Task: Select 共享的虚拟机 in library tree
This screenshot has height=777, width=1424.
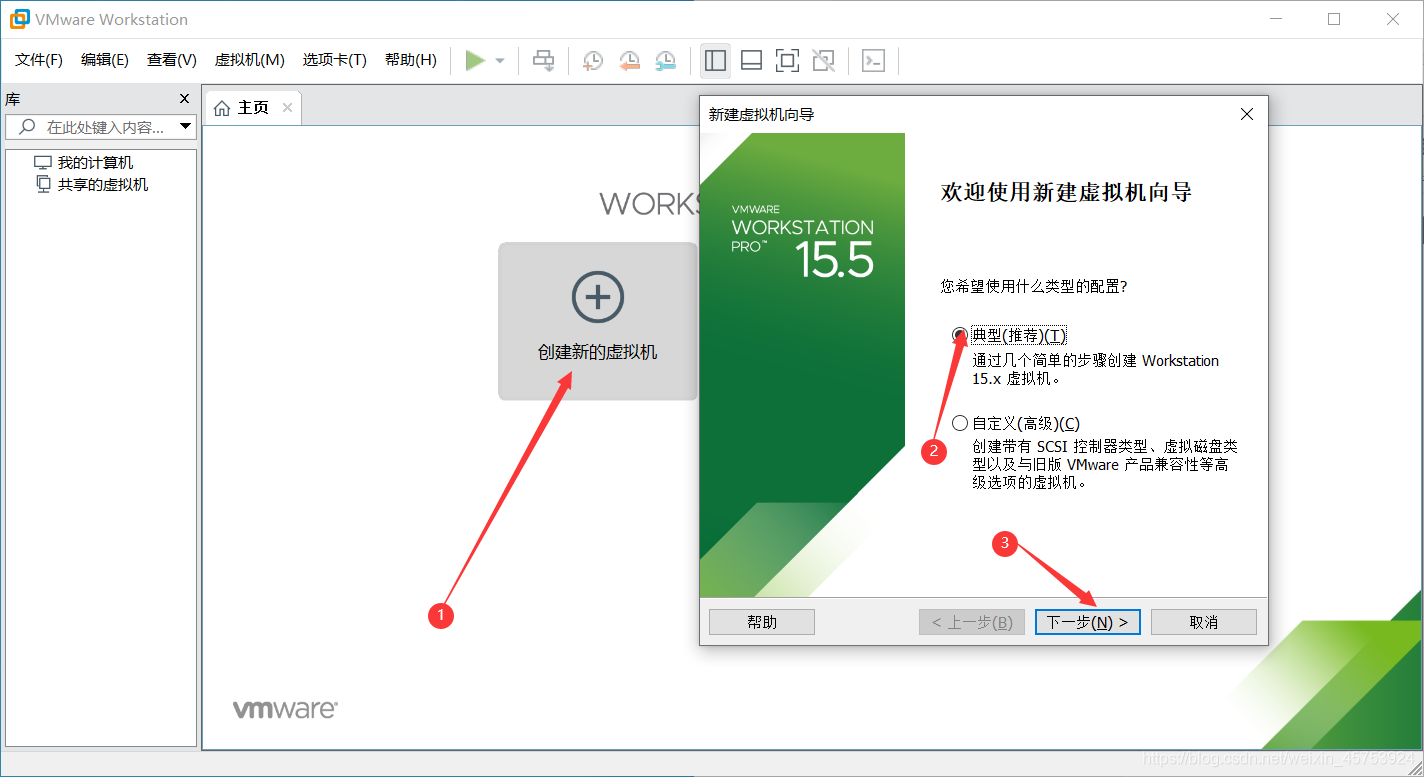Action: [103, 185]
